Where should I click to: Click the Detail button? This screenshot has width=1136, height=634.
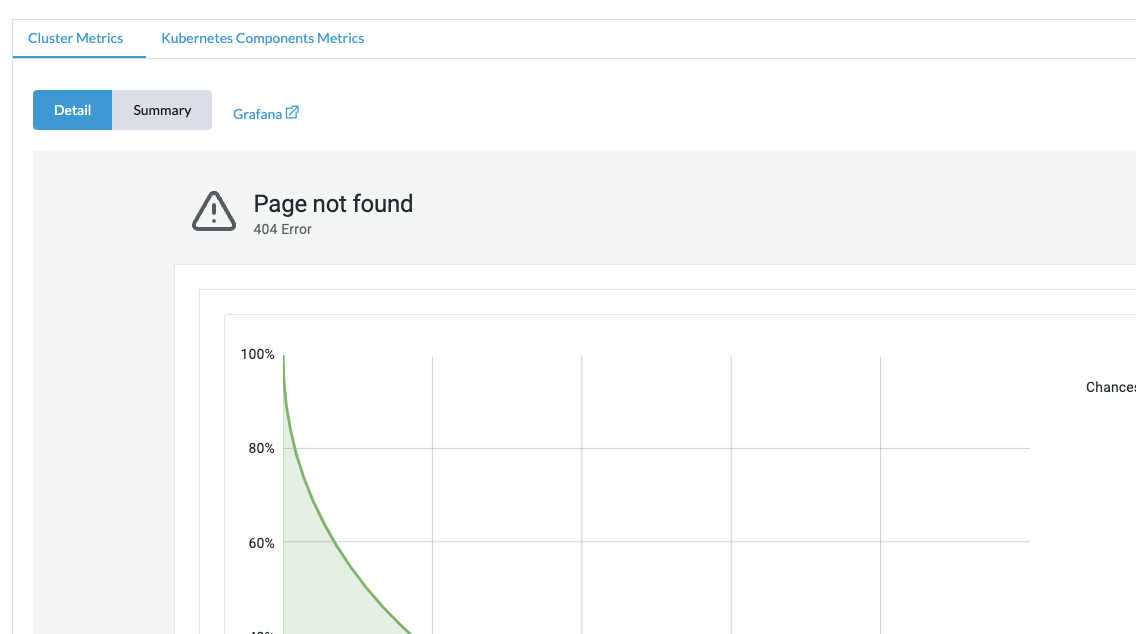72,110
